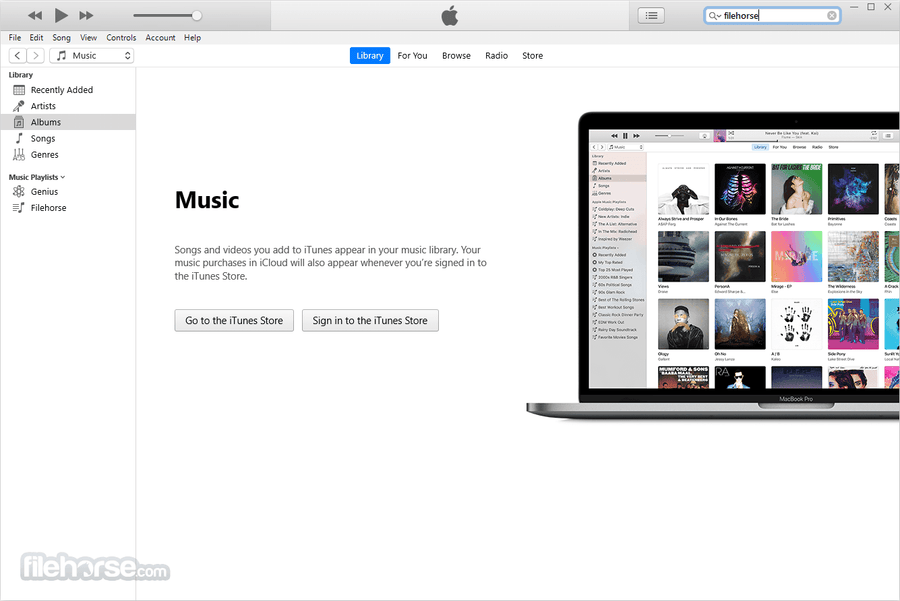The image size is (900, 601).
Task: Open the Account menu
Action: click(160, 37)
